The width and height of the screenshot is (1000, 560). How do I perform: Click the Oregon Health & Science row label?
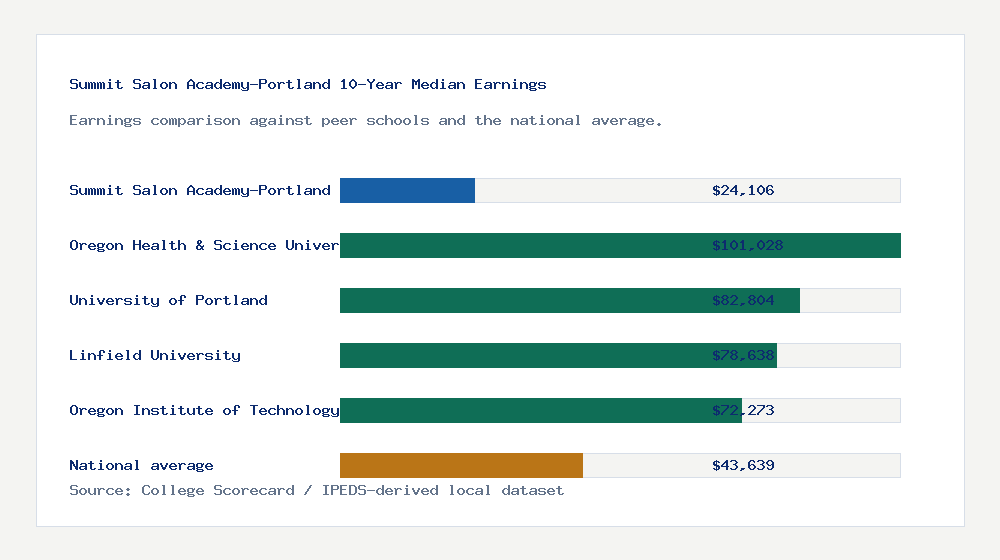[204, 246]
